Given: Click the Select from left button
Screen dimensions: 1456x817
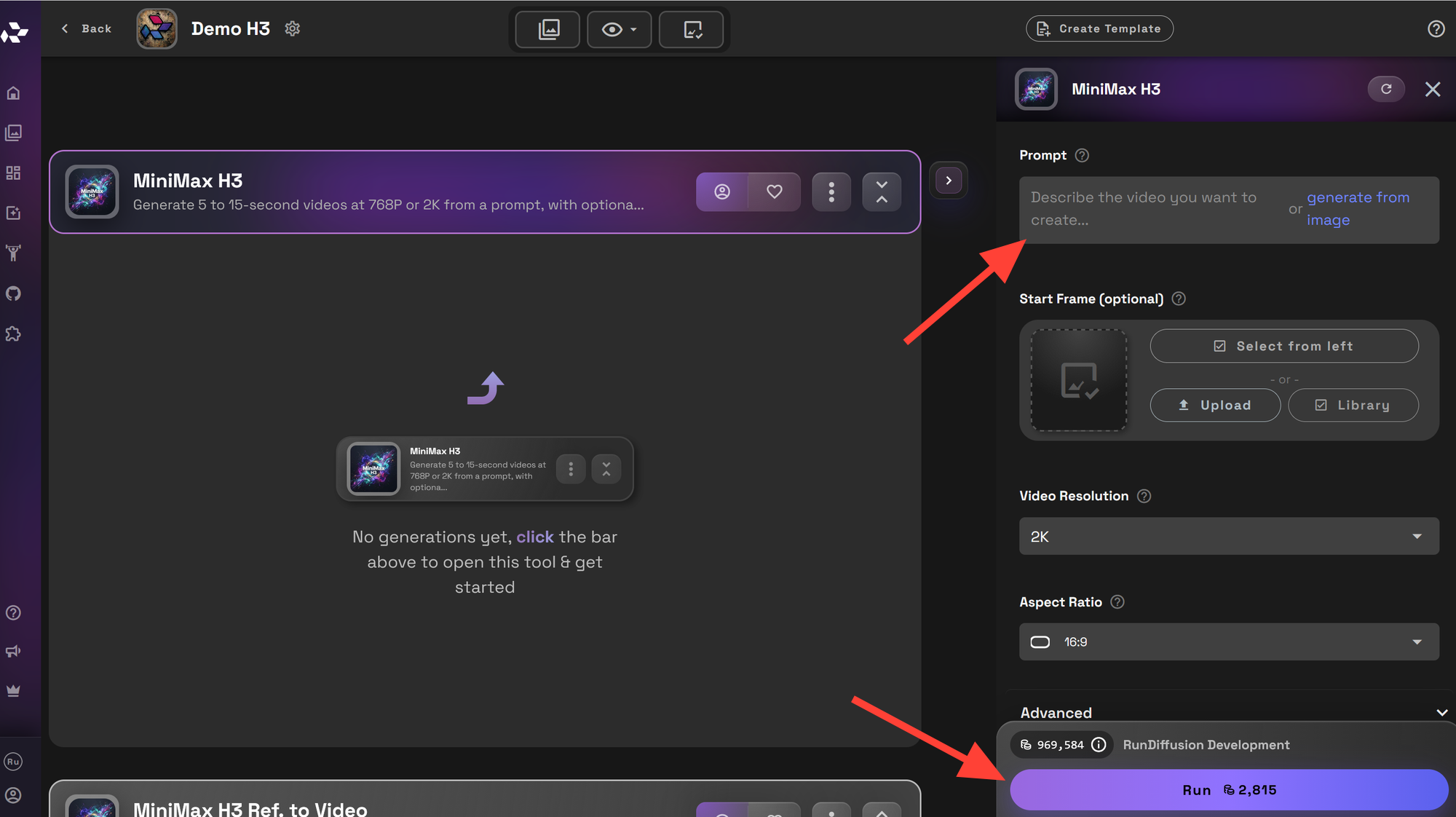Looking at the screenshot, I should click(1284, 346).
